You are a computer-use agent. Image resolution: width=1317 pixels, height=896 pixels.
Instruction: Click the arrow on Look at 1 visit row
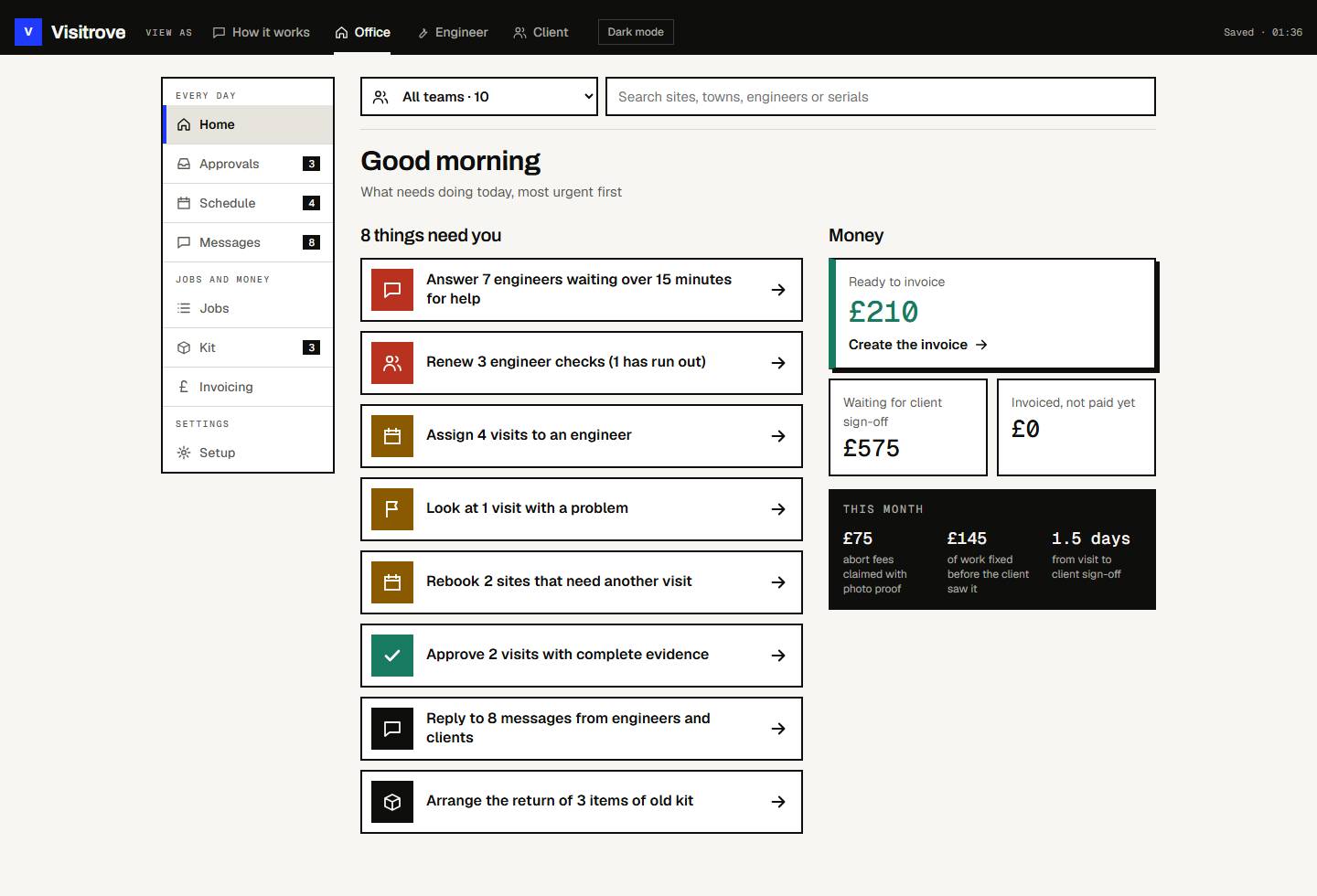[x=778, y=509]
